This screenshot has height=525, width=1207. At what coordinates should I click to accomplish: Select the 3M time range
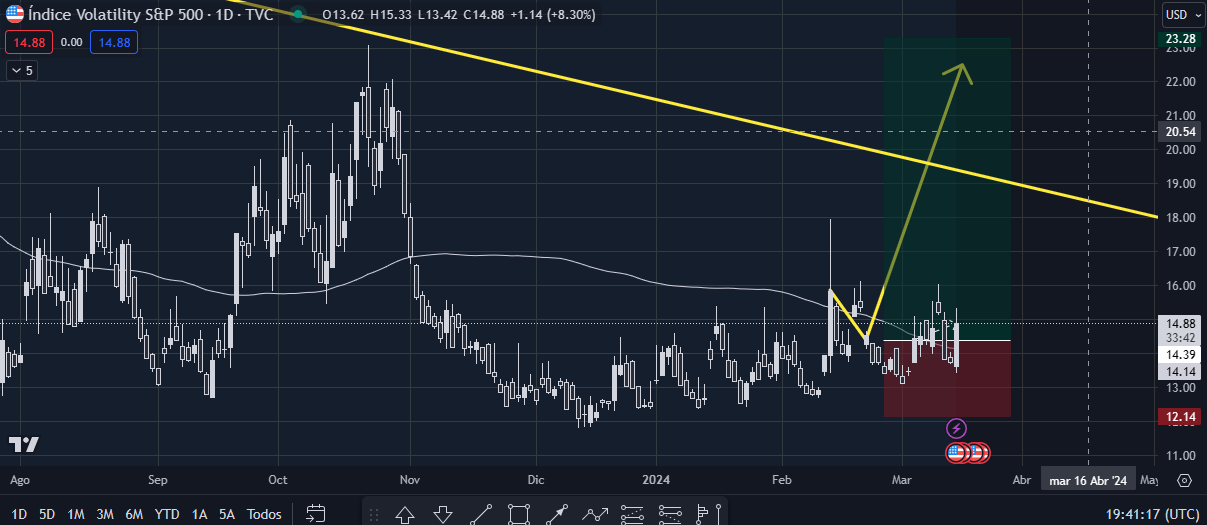105,514
